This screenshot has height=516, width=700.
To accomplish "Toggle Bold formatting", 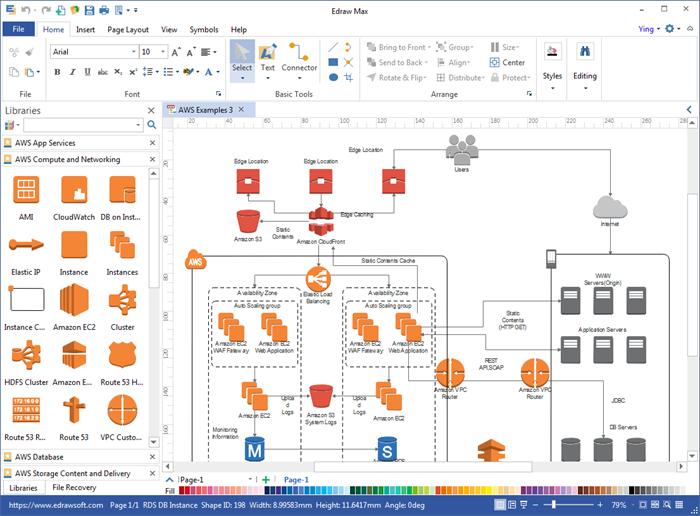I will click(57, 72).
